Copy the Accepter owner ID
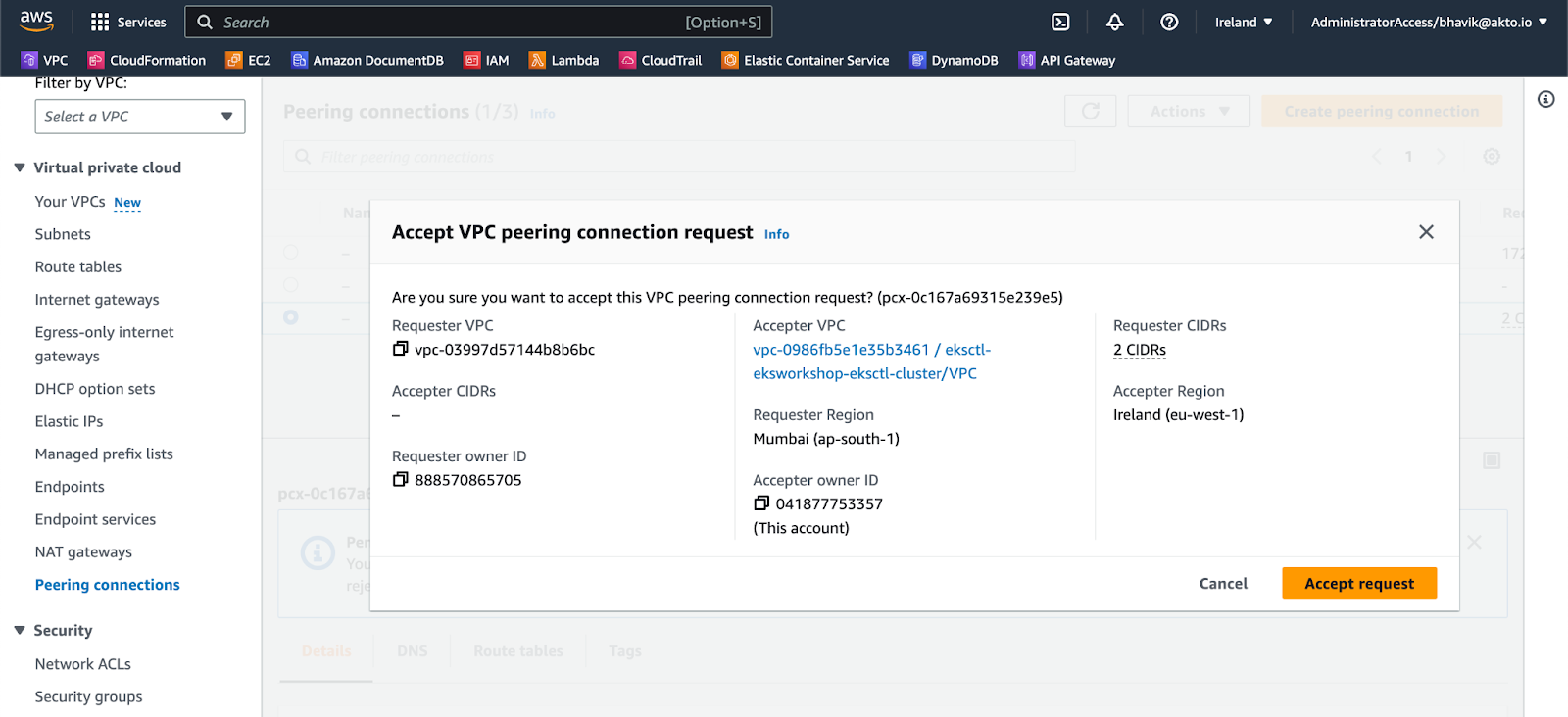 click(x=761, y=503)
